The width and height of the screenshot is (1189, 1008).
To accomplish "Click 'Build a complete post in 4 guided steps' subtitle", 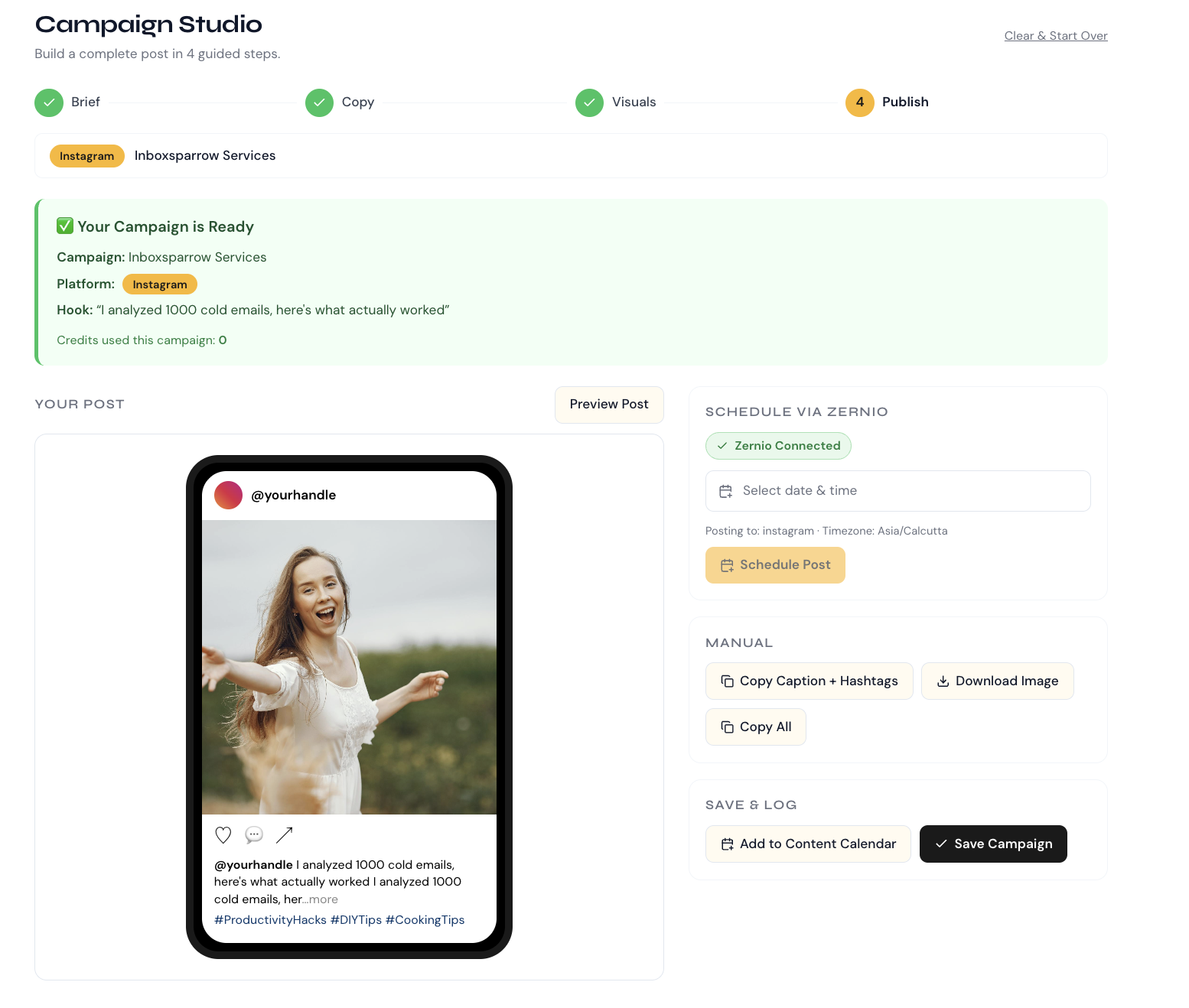I will pos(158,54).
